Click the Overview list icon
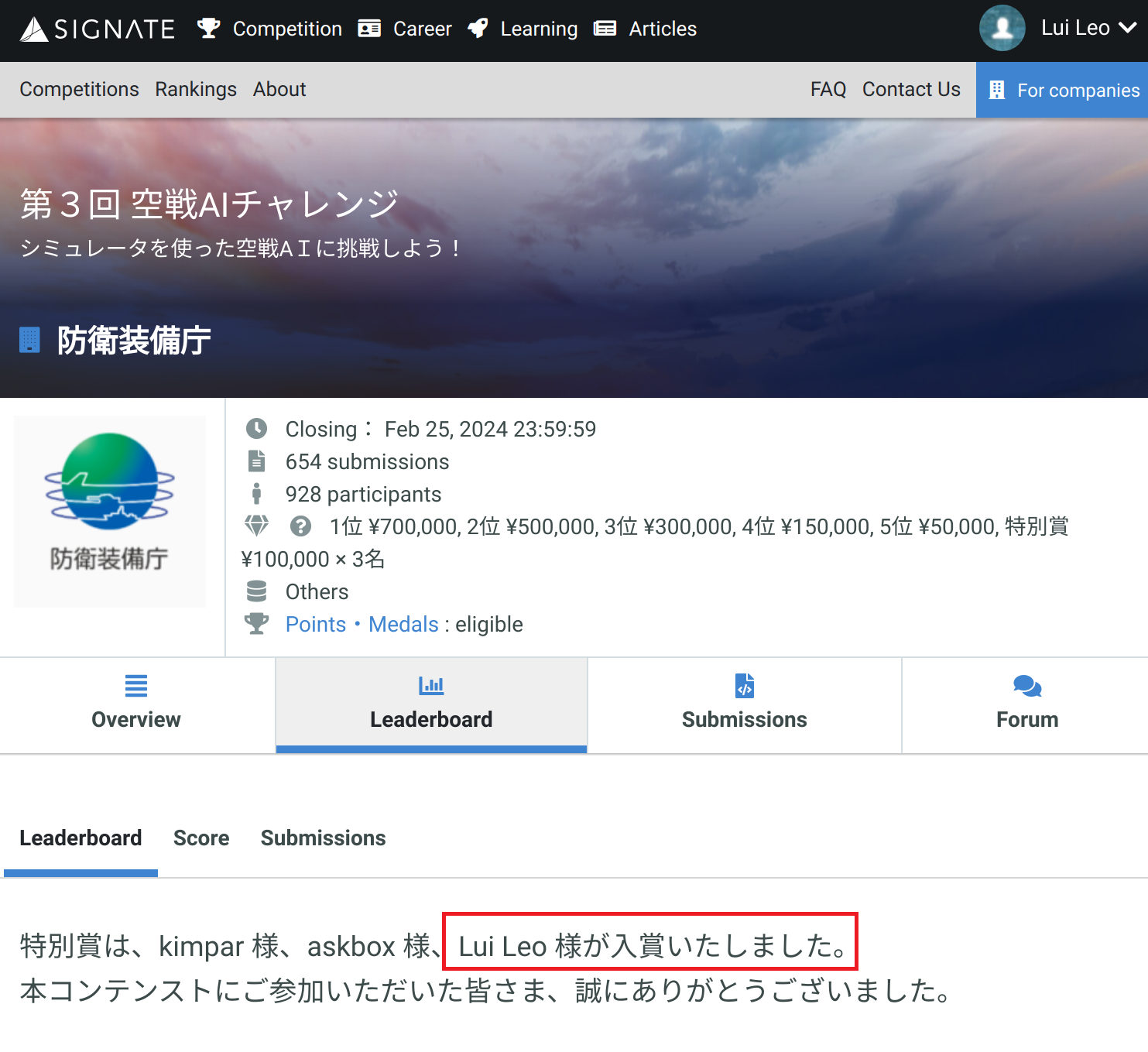The image size is (1148, 1052). [136, 686]
